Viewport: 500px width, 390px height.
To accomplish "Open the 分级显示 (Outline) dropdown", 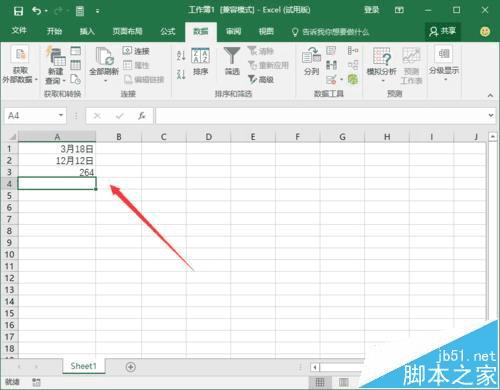I will pos(444,63).
